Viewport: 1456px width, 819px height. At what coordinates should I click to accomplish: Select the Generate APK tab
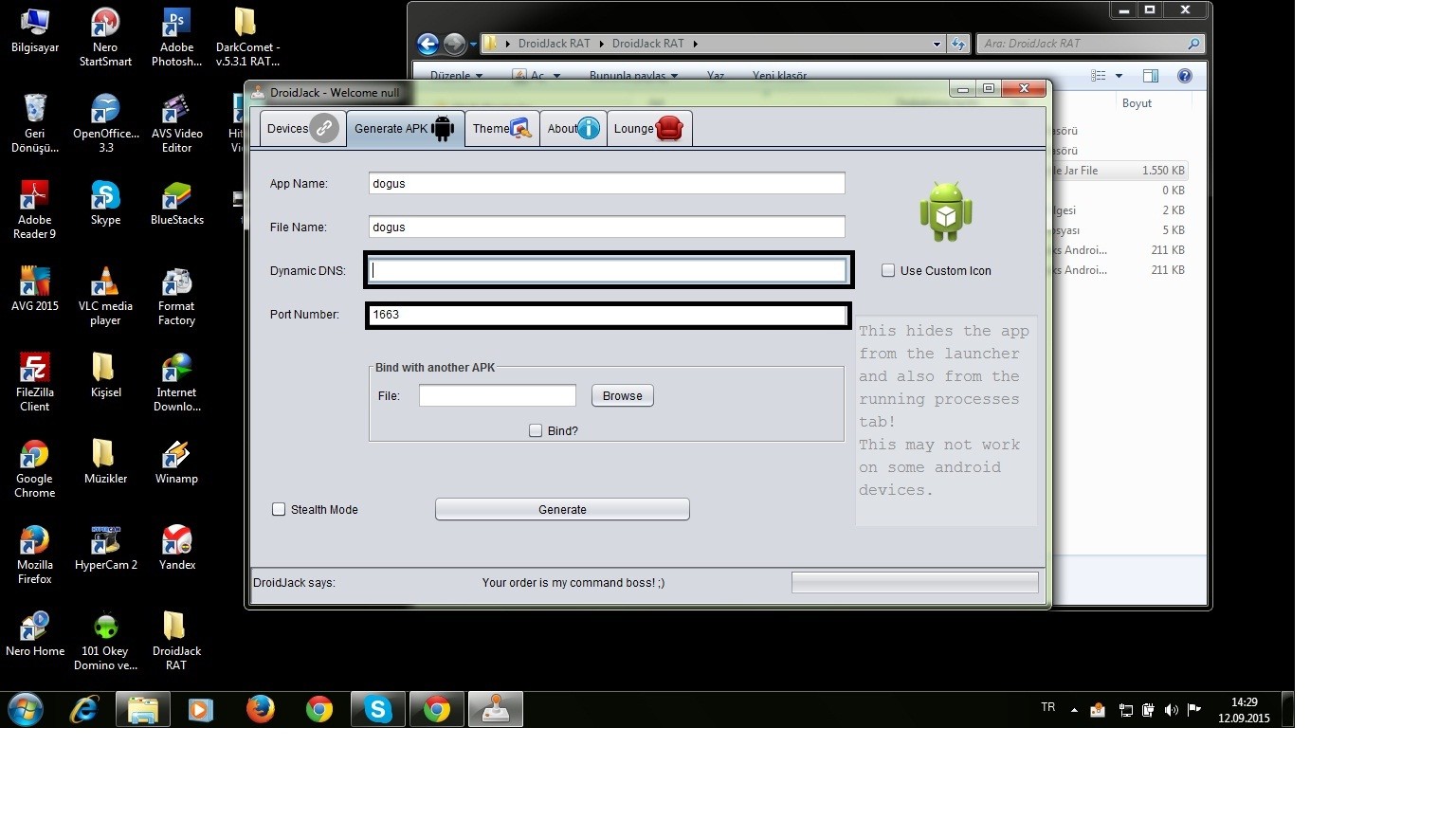(405, 129)
